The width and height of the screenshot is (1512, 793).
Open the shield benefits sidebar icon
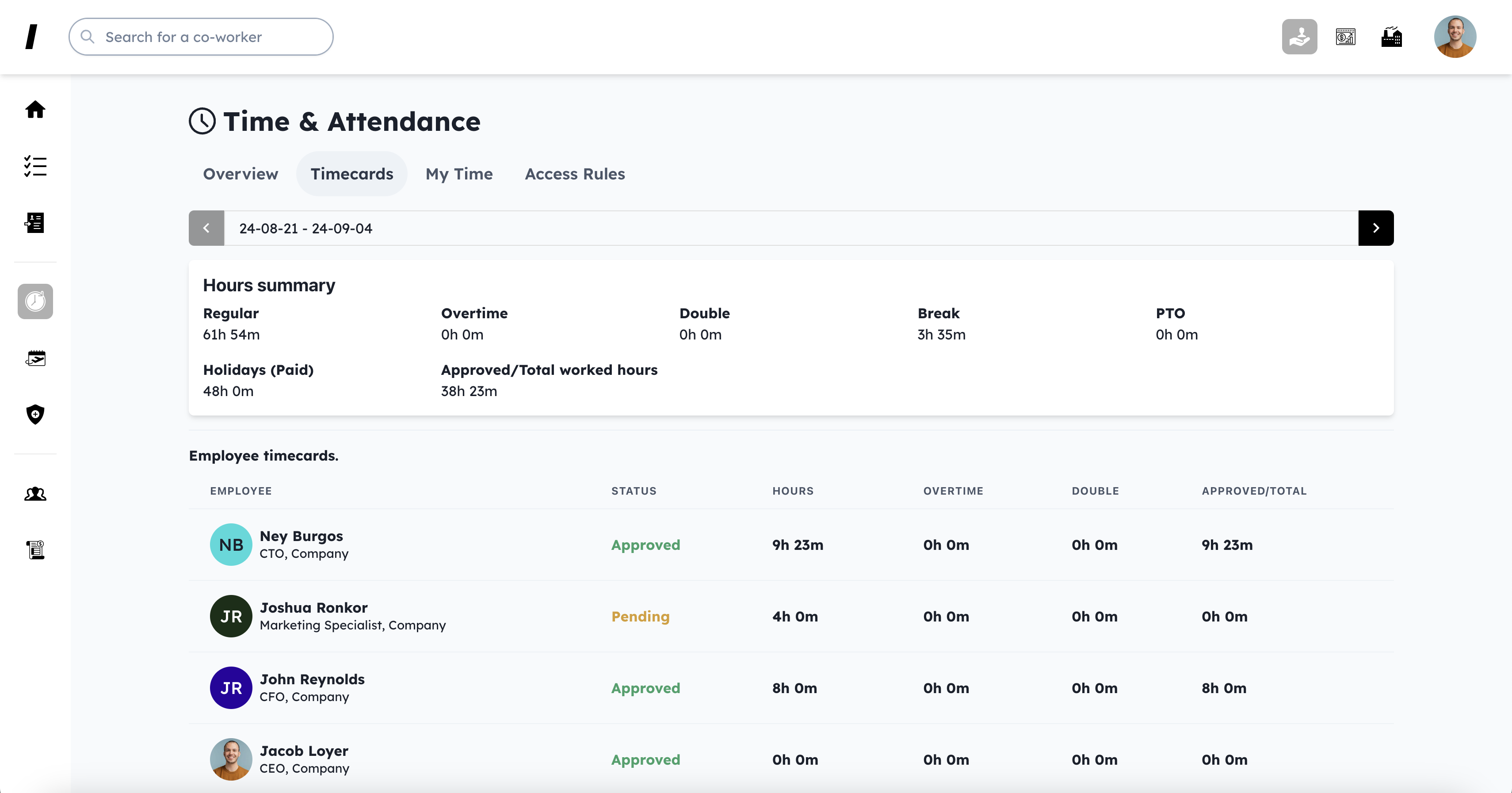[x=35, y=415]
